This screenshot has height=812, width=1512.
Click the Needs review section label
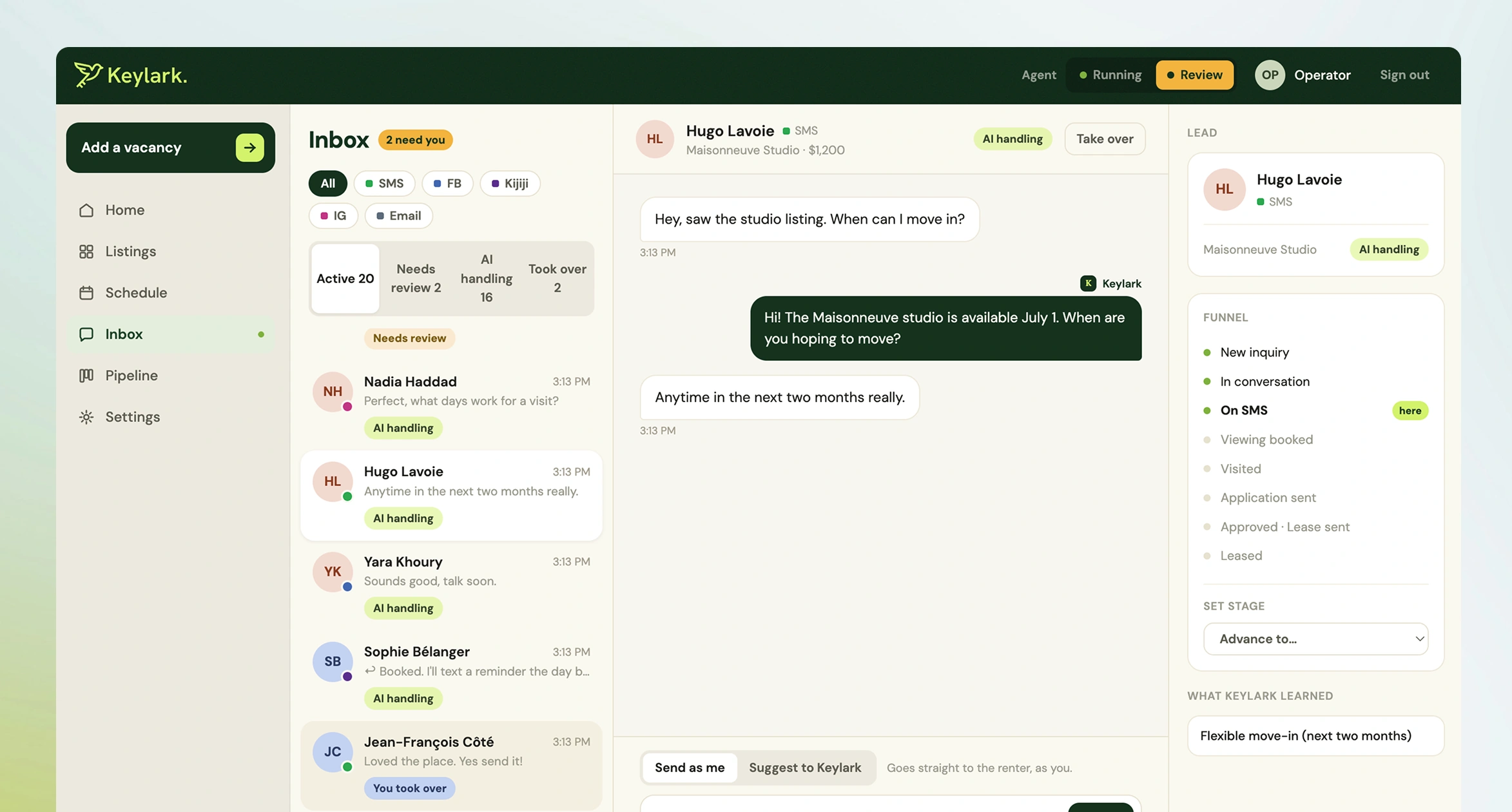click(x=409, y=338)
